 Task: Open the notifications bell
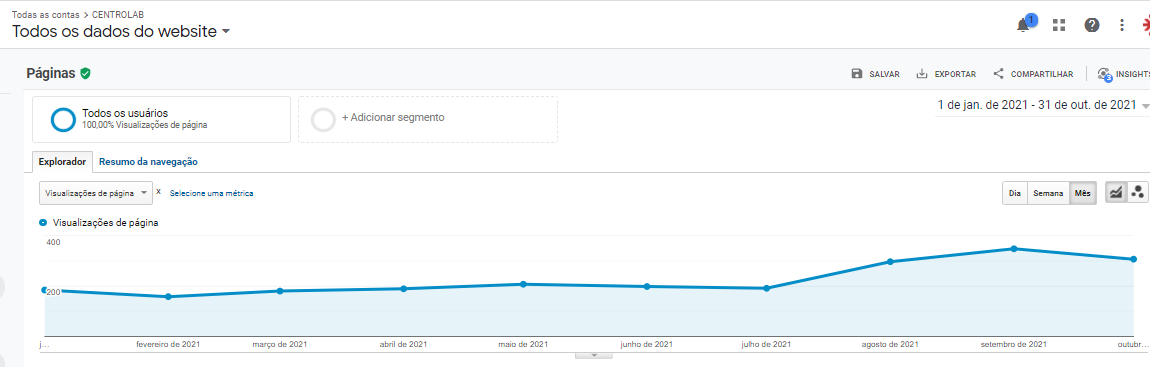pos(1023,26)
